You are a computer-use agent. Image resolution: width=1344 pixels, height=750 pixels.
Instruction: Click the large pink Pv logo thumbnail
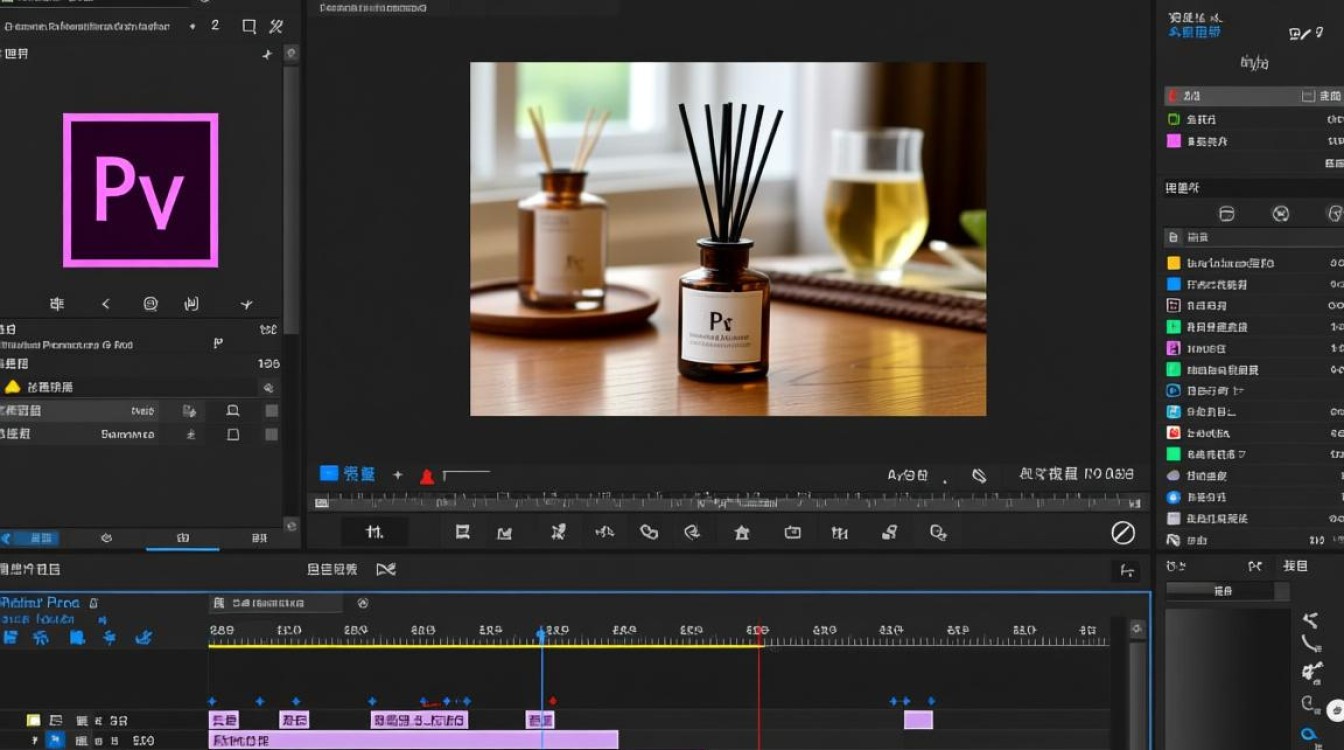coord(140,190)
